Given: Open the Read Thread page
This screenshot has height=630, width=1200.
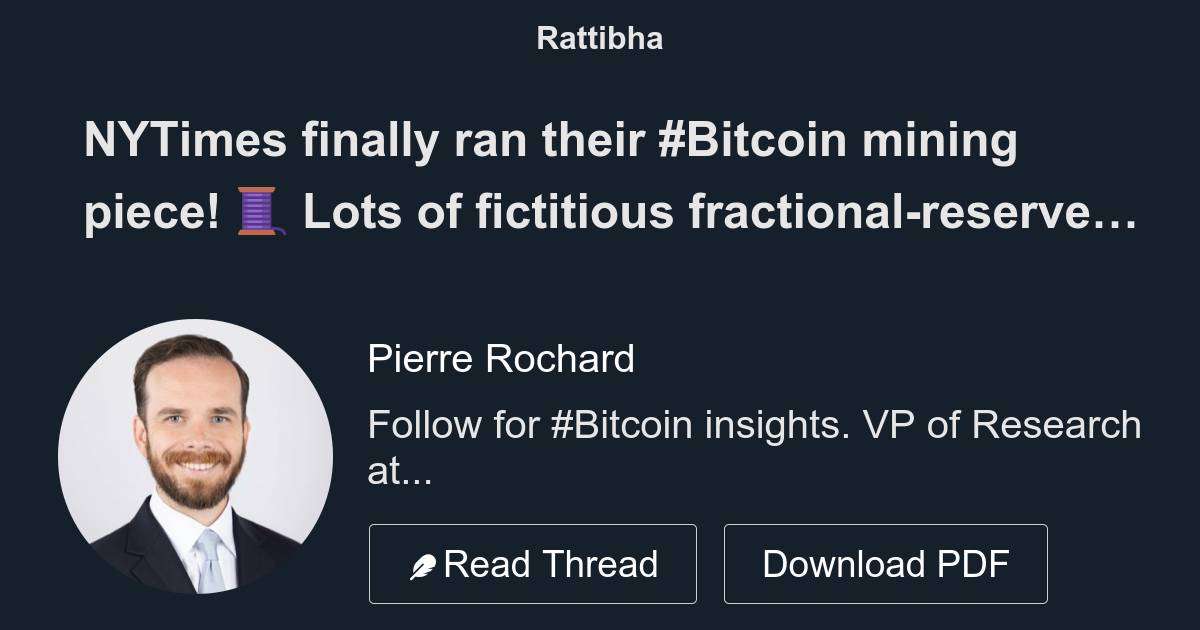Looking at the screenshot, I should coord(533,563).
